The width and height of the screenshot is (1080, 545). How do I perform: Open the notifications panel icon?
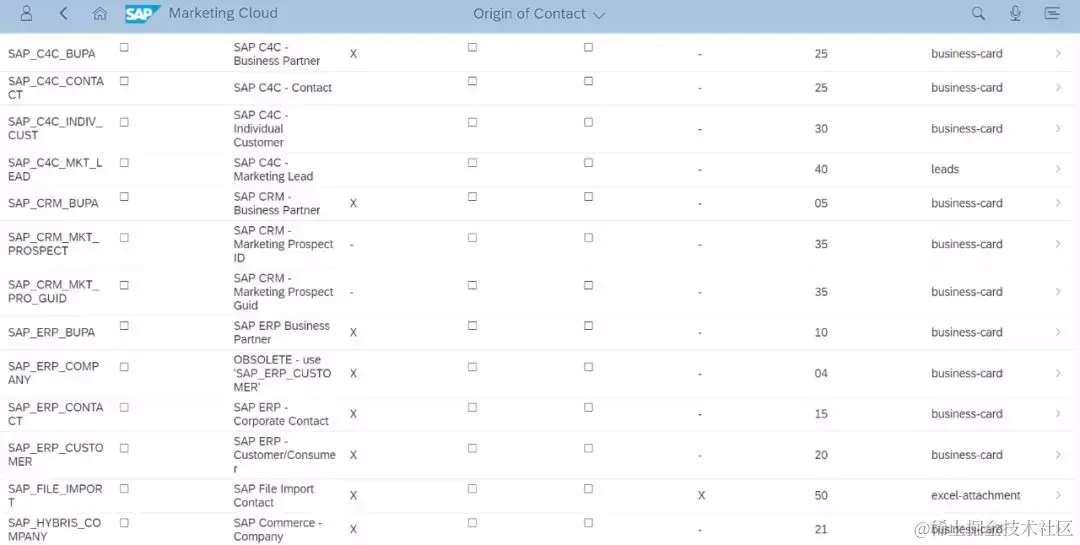[1052, 13]
